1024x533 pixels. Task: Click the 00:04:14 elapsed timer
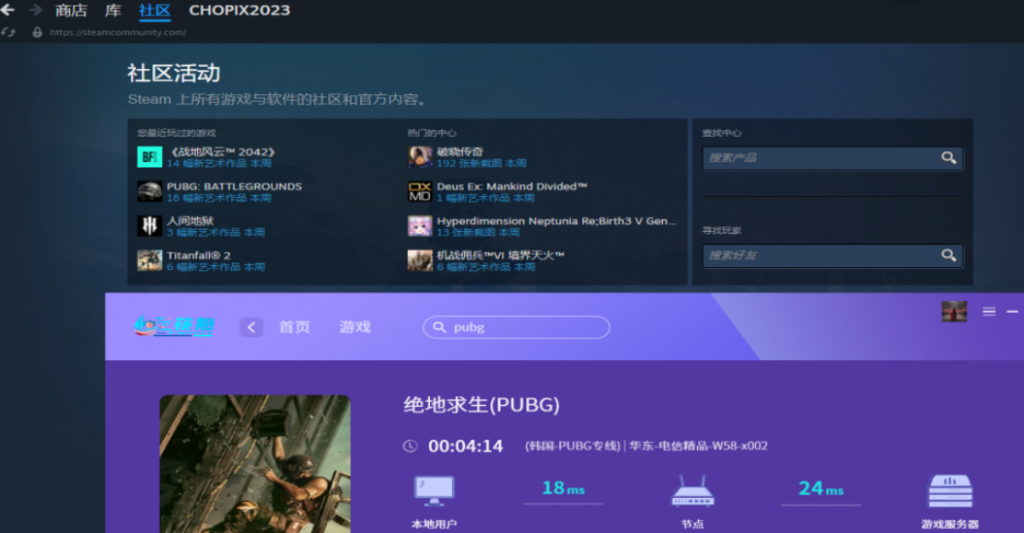[466, 446]
